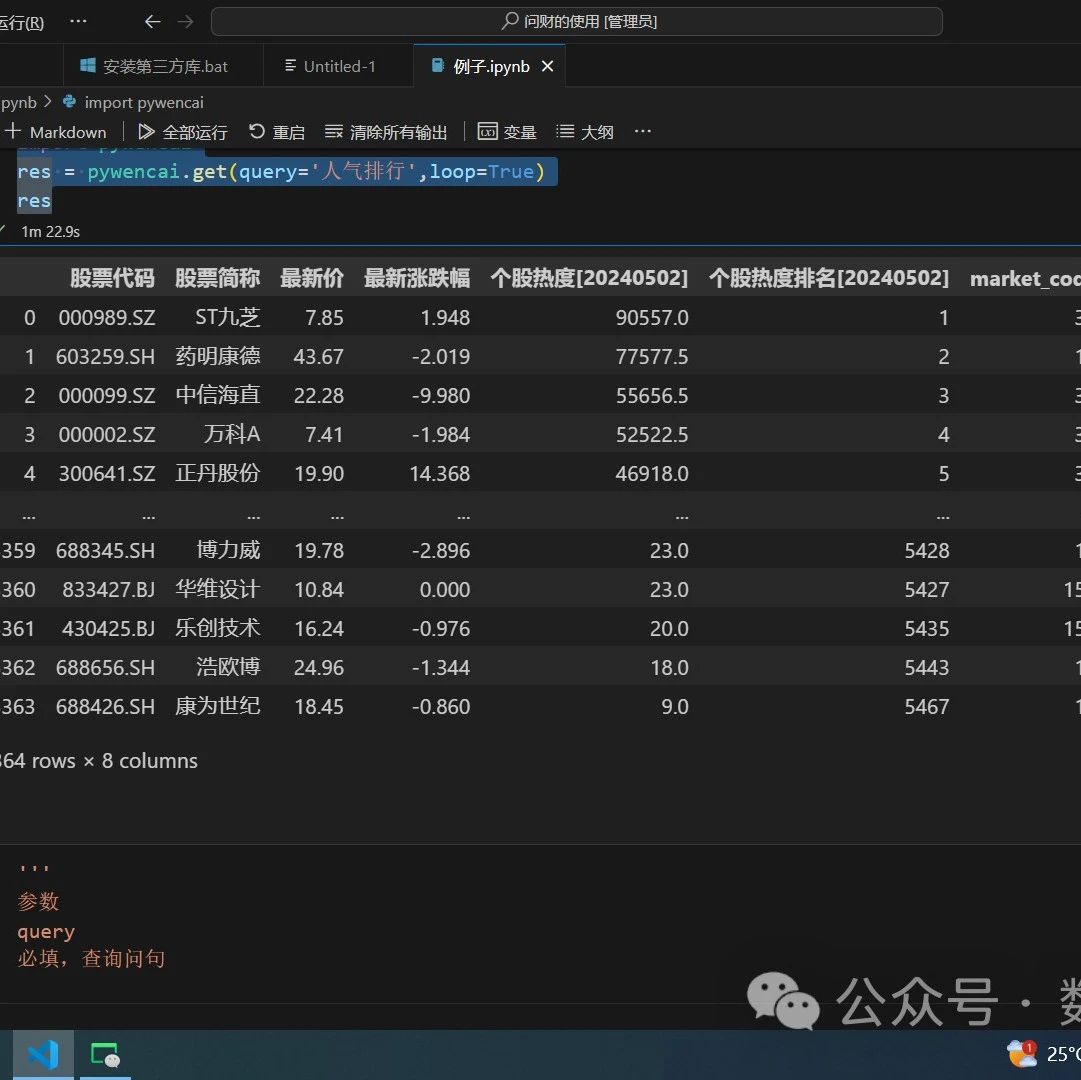Screen dimensions: 1081x1080
Task: Click the 问财的使用 command search box
Action: point(576,21)
